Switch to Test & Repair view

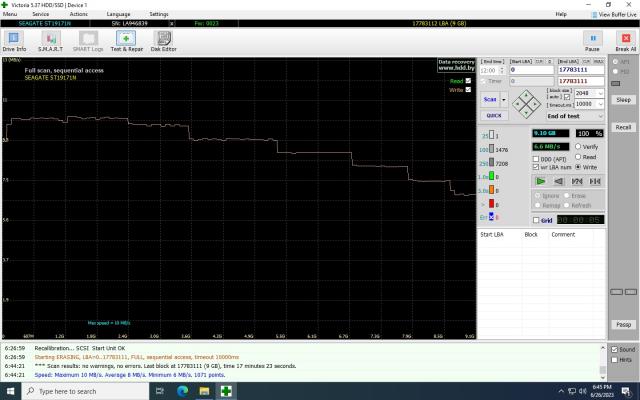[x=126, y=41]
